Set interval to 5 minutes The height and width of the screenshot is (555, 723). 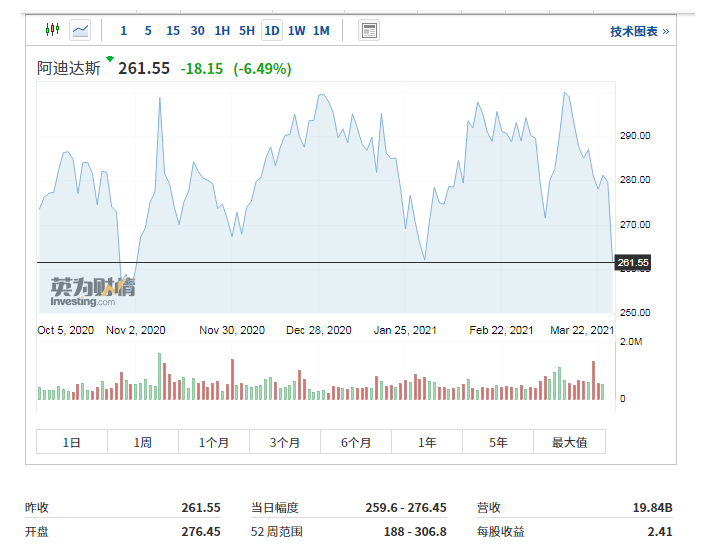(148, 31)
